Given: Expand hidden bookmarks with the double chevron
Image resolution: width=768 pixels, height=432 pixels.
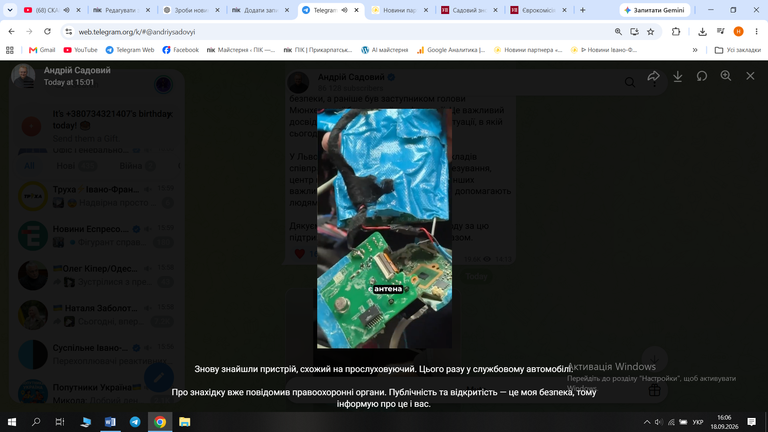Looking at the screenshot, I should [x=695, y=50].
